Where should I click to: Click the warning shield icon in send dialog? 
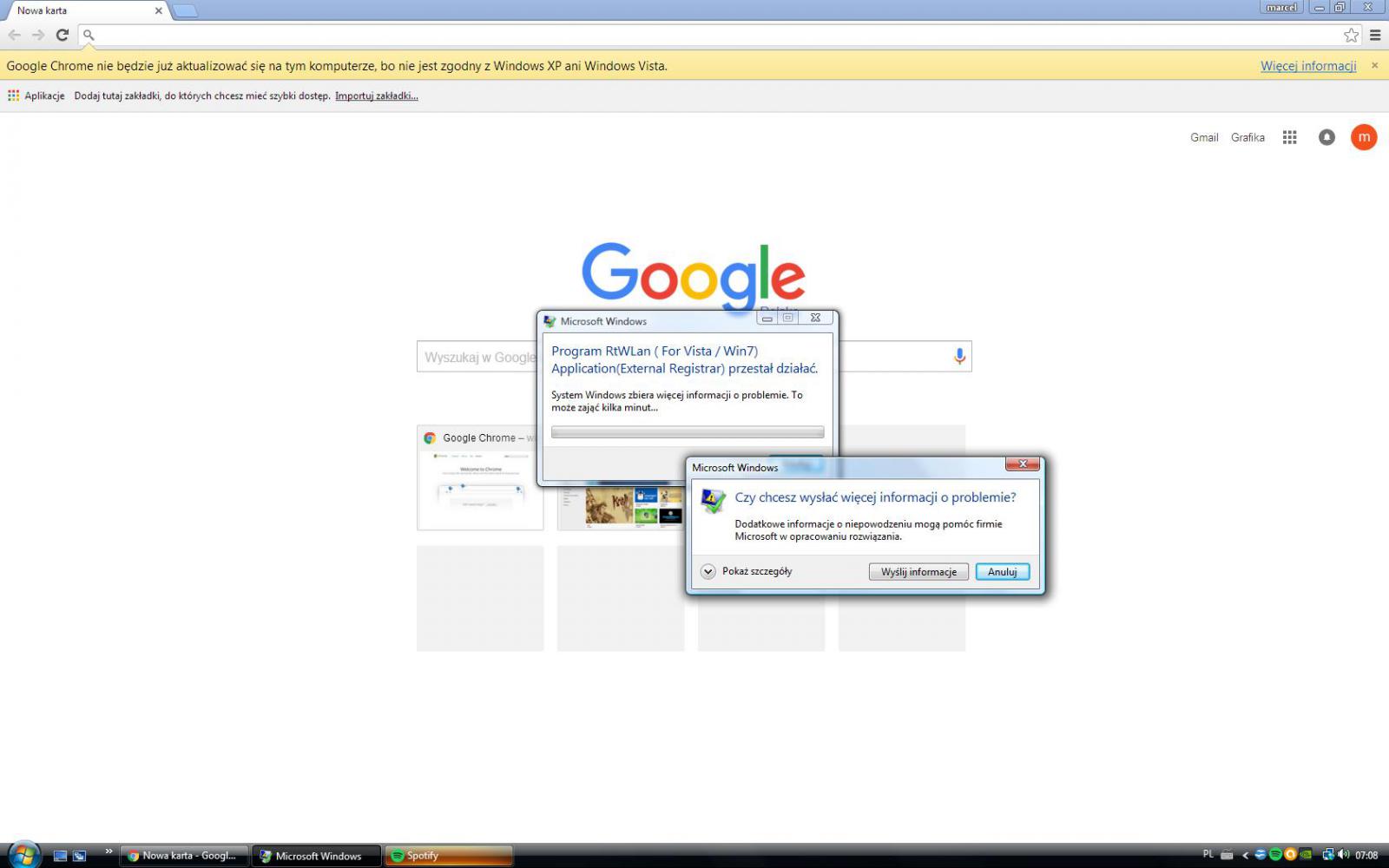pyautogui.click(x=714, y=501)
